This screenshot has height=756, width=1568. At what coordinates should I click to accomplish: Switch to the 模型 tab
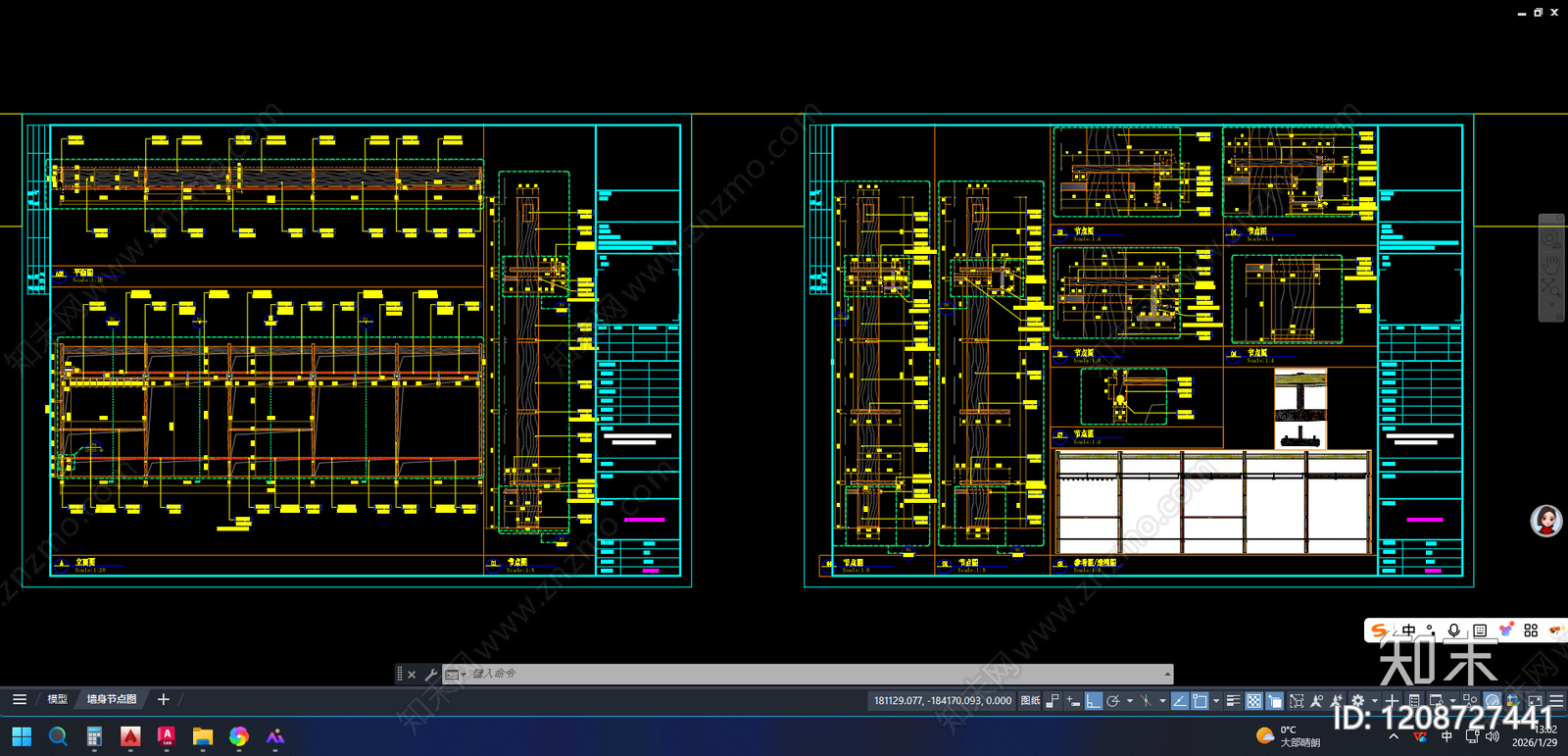57,699
